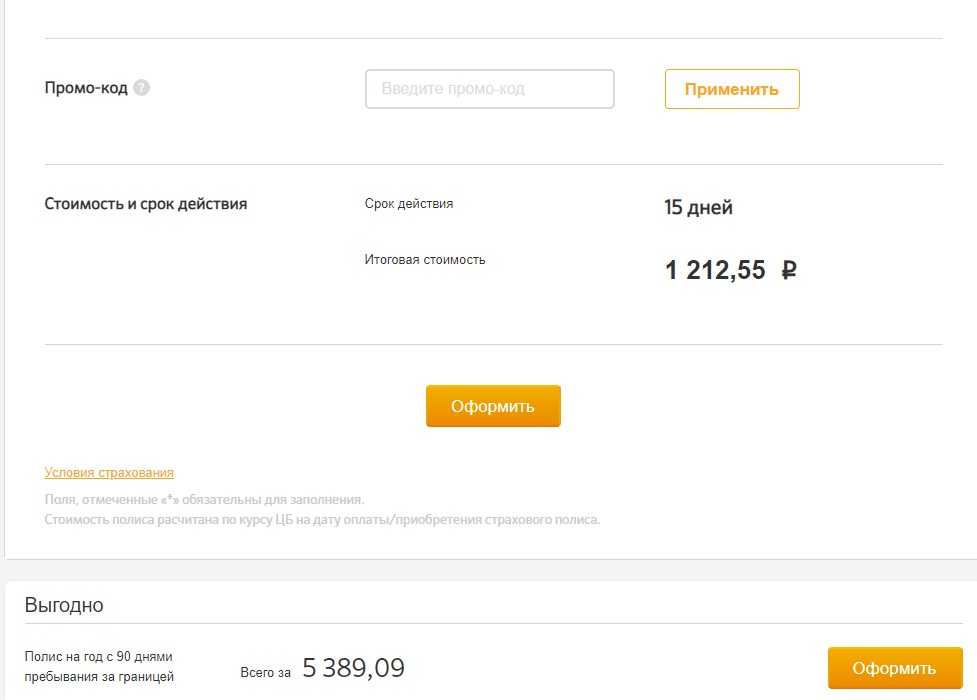This screenshot has width=977, height=700.
Task: Click the required fields note text
Action: click(x=204, y=499)
